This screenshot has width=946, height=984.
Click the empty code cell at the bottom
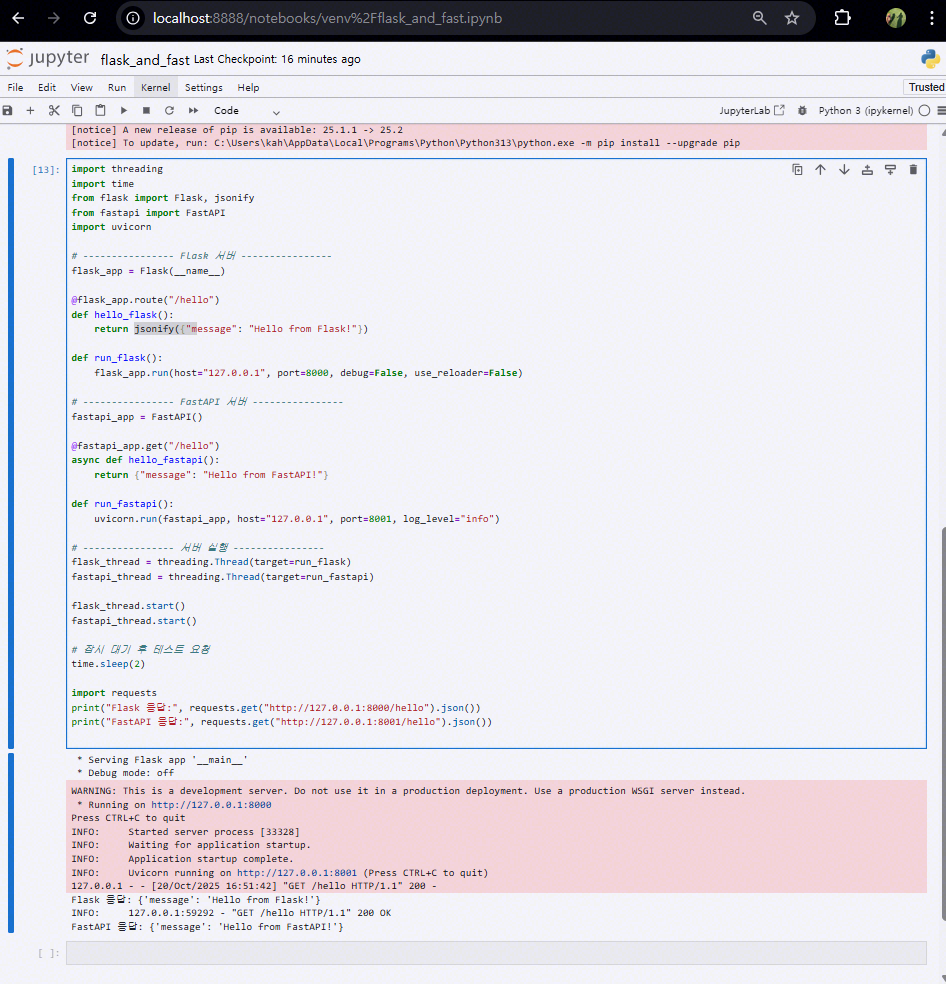point(496,953)
